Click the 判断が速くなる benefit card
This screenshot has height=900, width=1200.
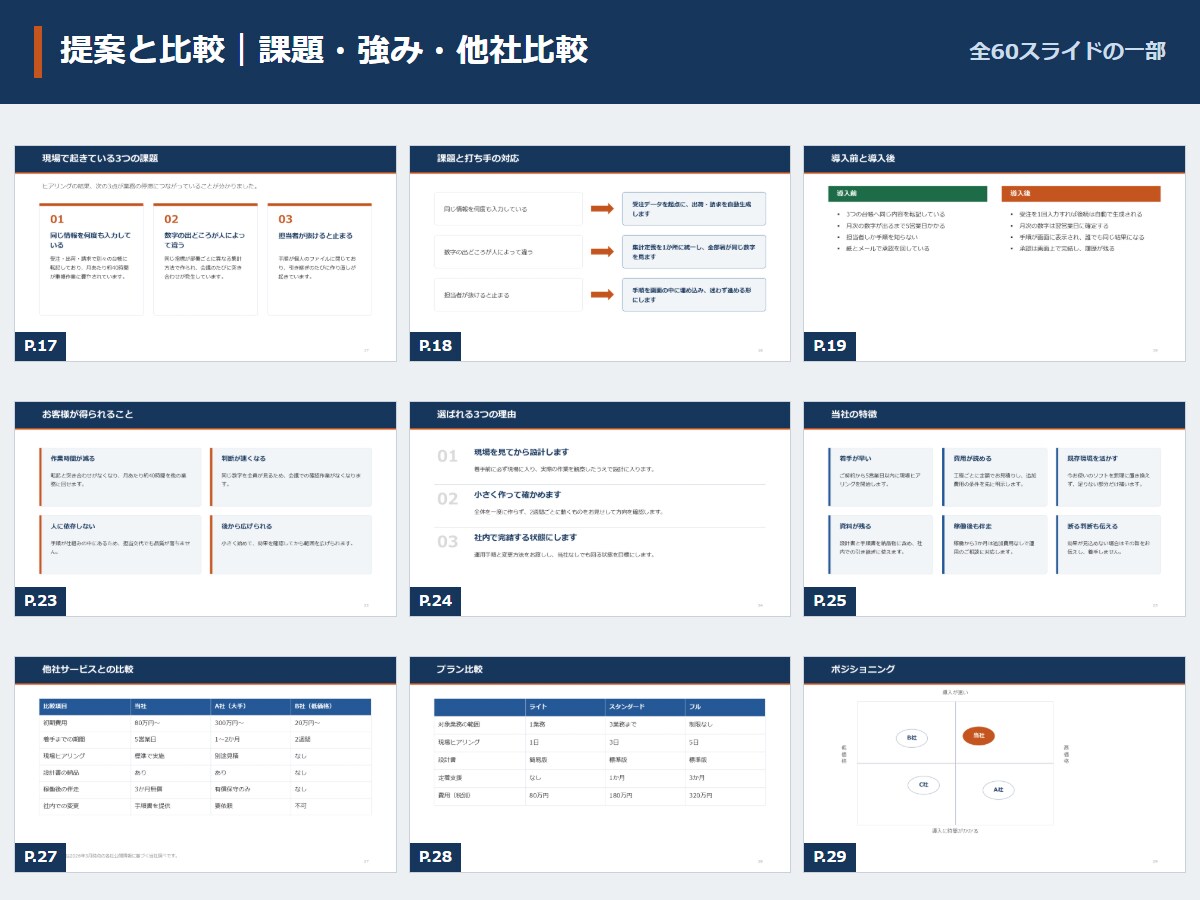pos(290,477)
